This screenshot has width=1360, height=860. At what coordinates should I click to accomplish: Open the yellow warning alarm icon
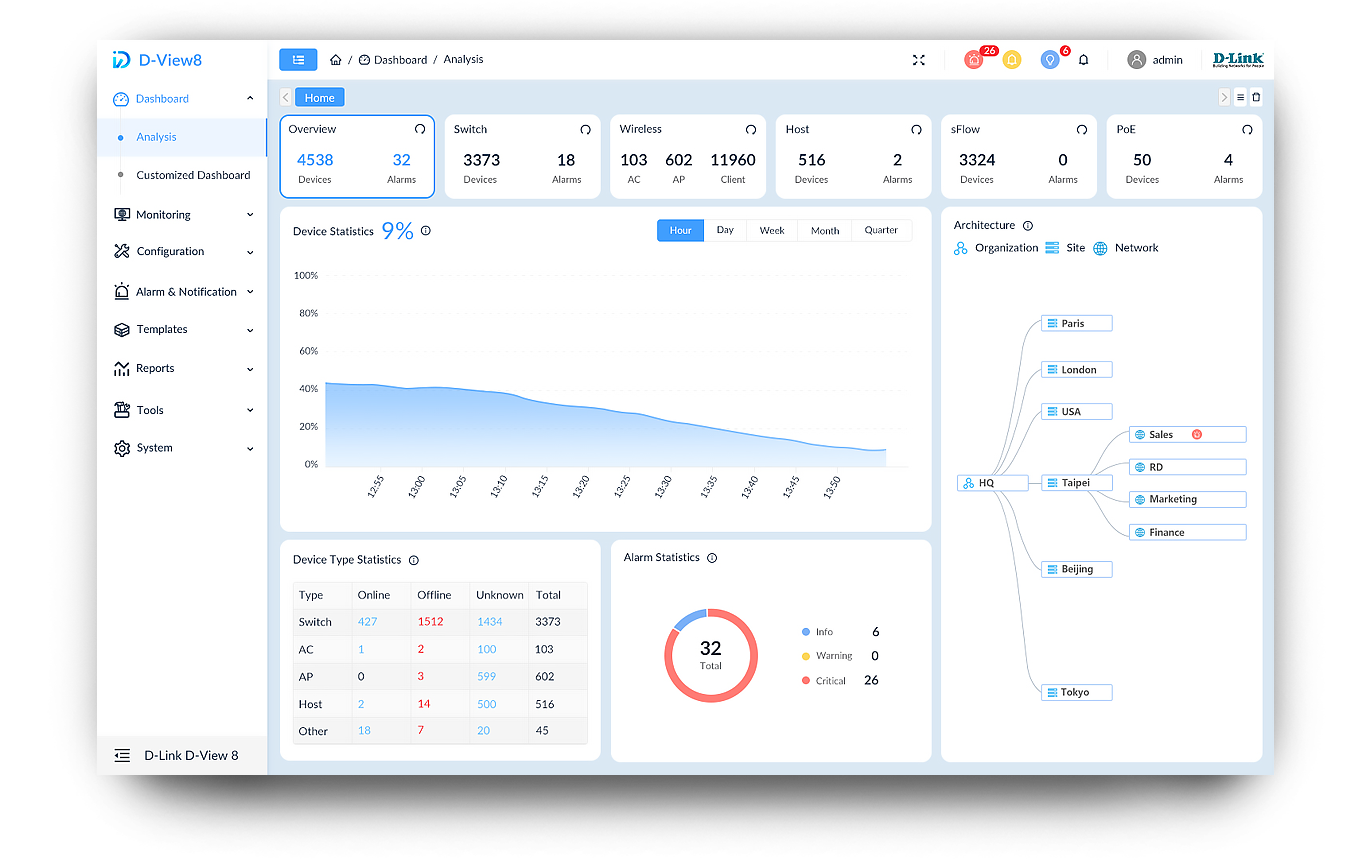pos(1012,60)
